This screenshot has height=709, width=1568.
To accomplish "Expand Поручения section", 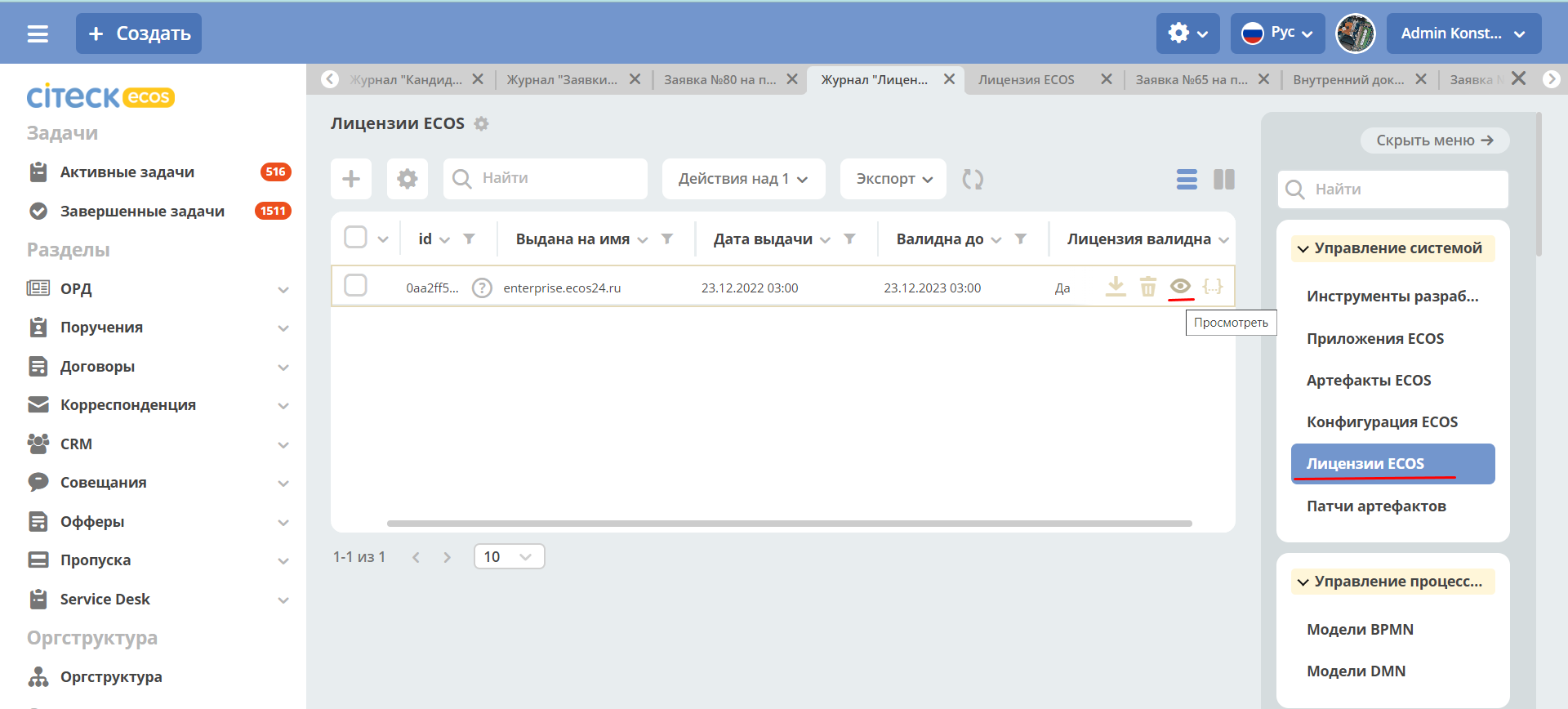I will [x=283, y=328].
